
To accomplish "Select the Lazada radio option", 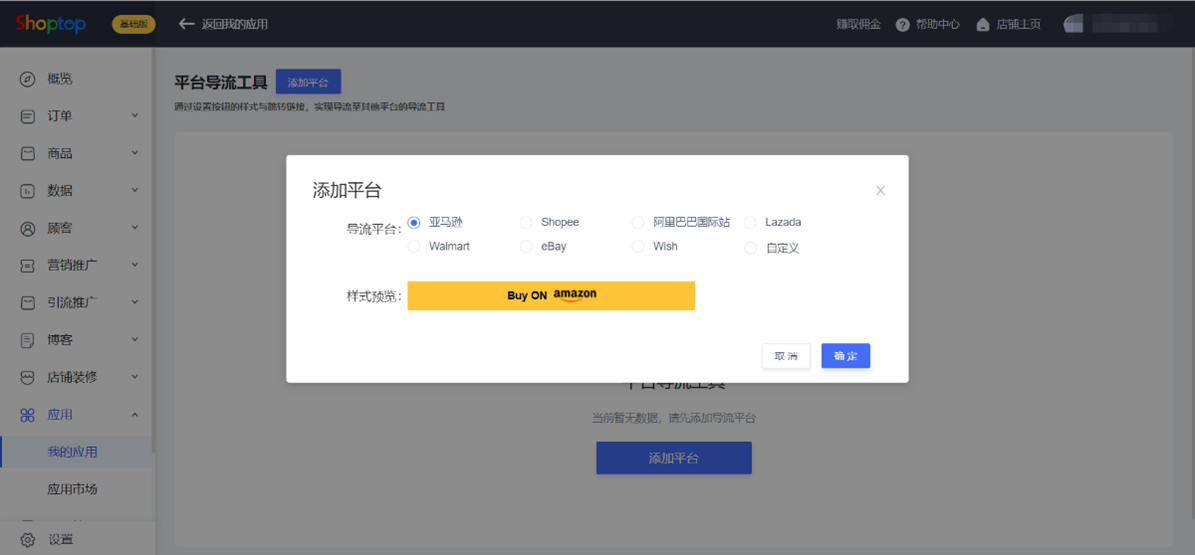I will [x=750, y=223].
